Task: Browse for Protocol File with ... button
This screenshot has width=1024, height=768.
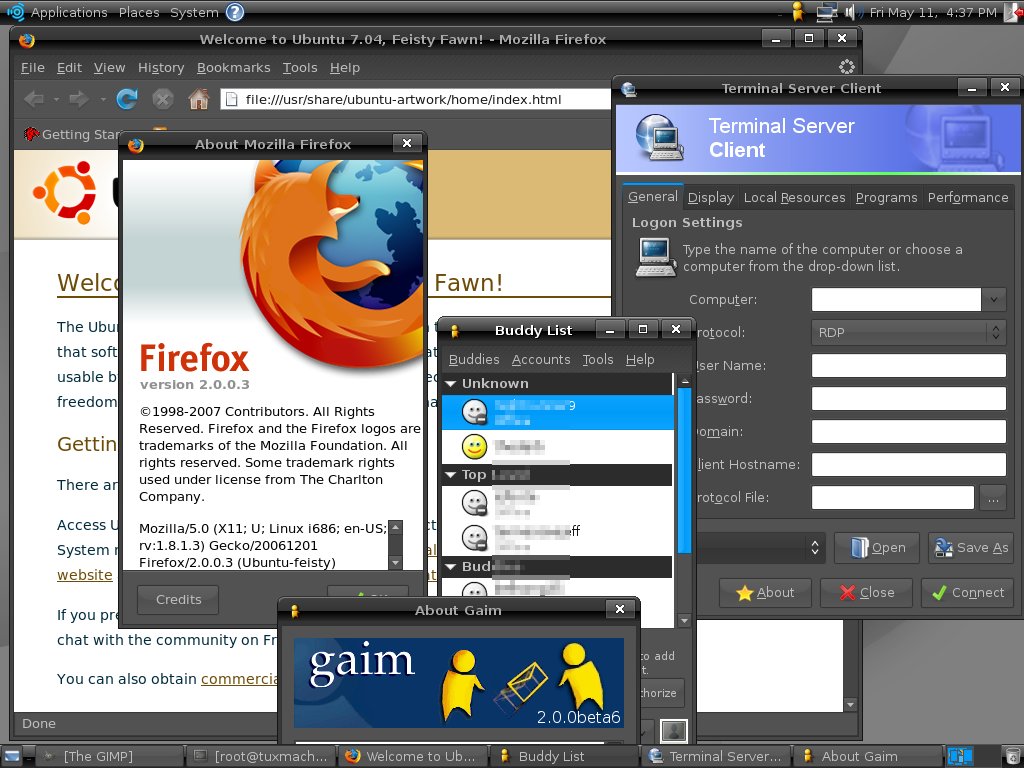Action: (x=993, y=498)
